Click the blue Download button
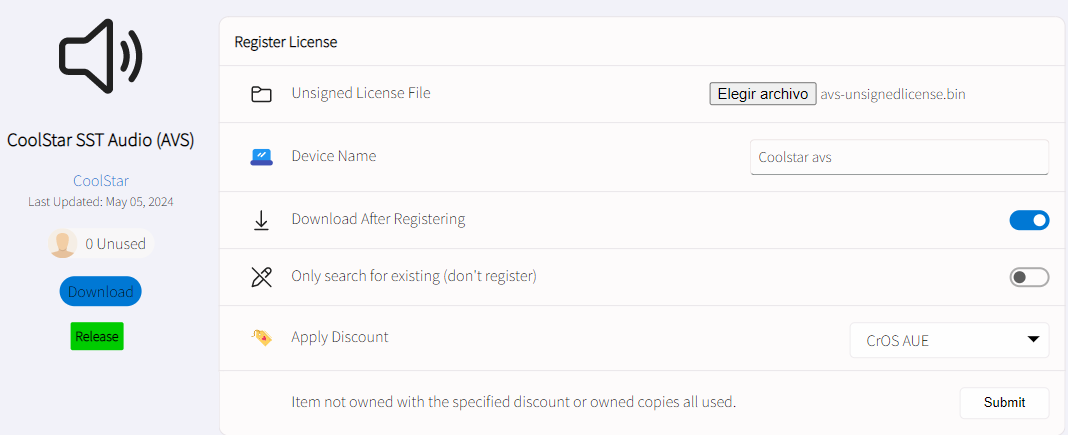 tap(101, 291)
